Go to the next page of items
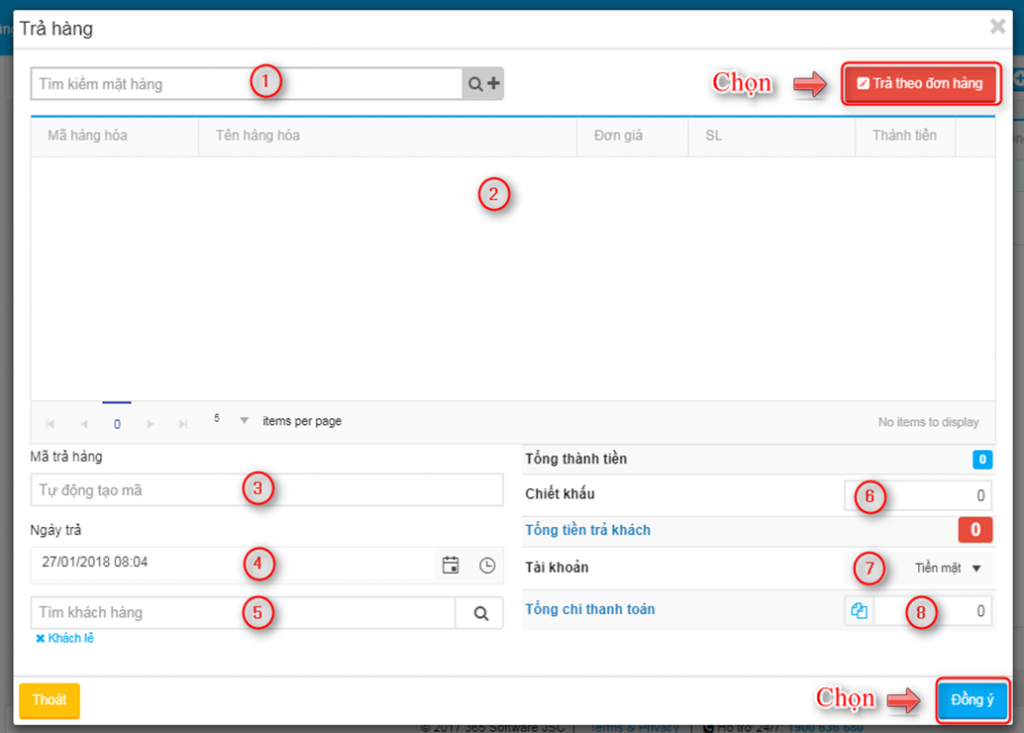Image resolution: width=1024 pixels, height=733 pixels. pos(150,424)
